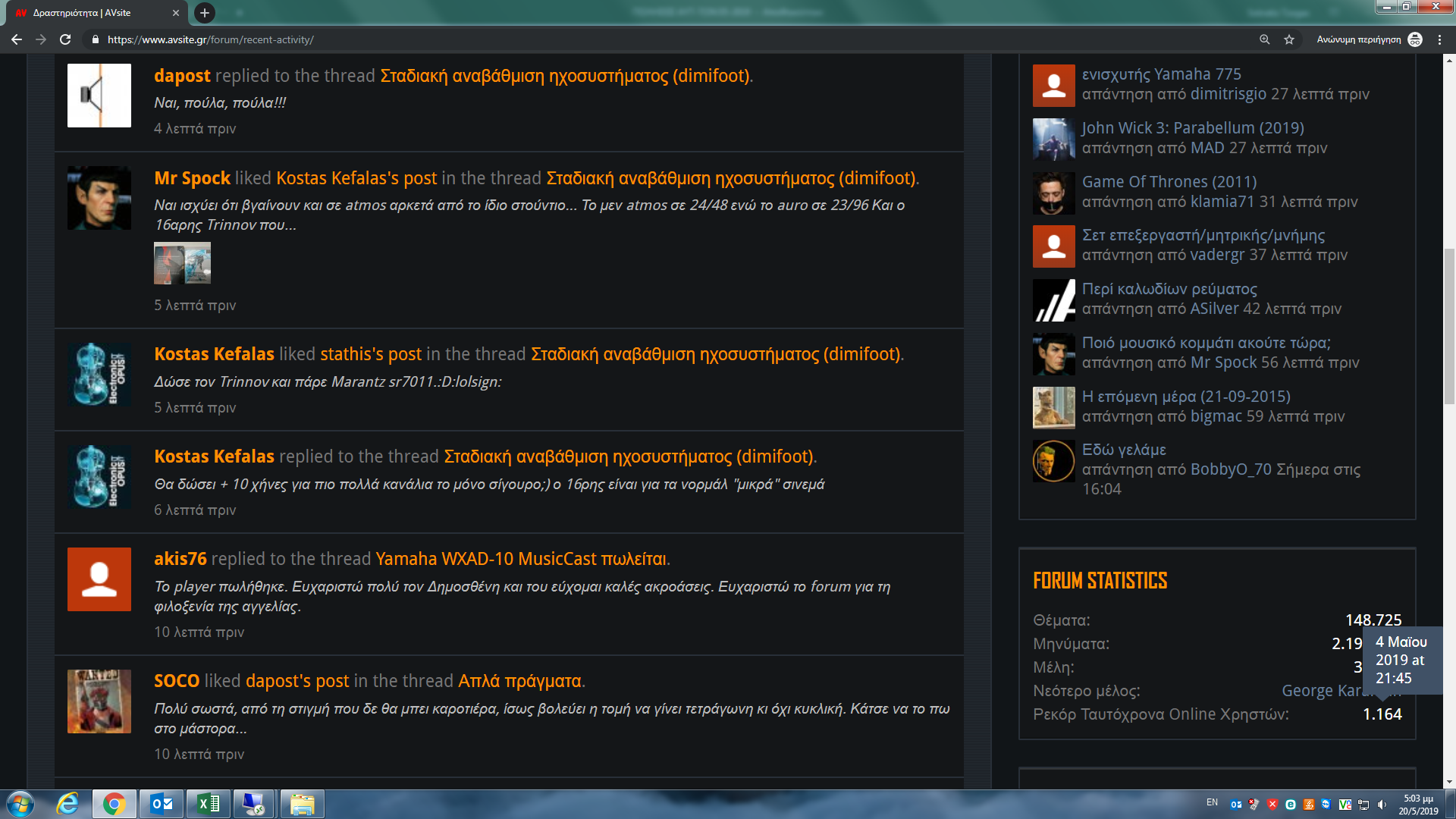
Task: Open the attached image thumbnail in Mr Spock entry
Action: [182, 263]
